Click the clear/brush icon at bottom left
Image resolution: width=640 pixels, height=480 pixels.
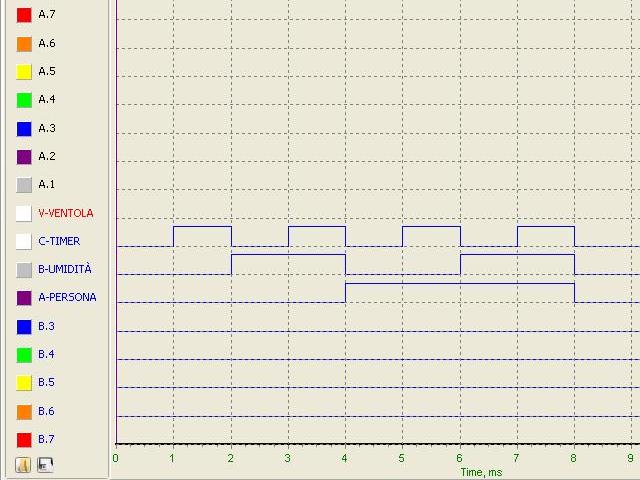[24, 464]
